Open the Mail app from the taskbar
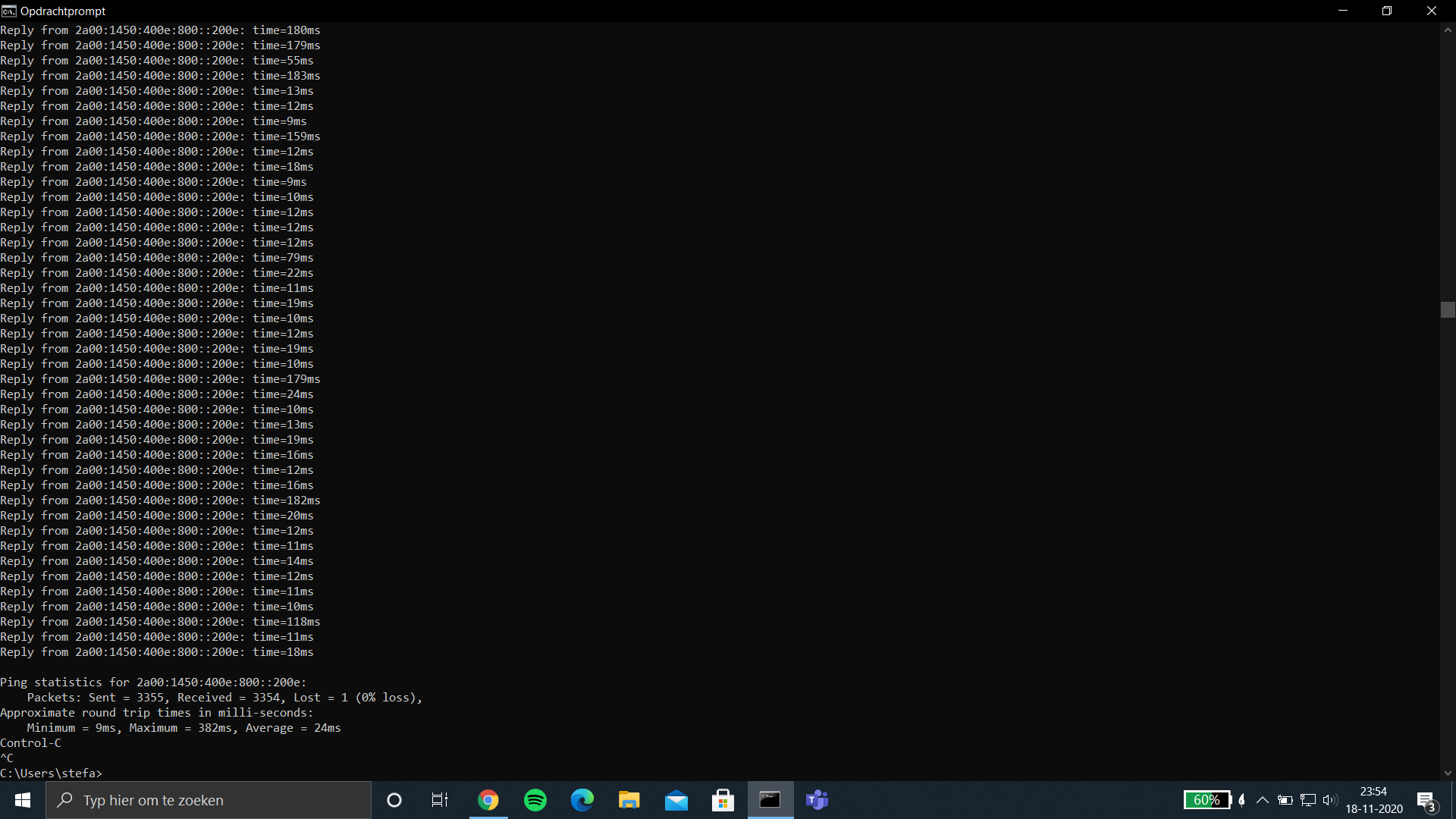The image size is (1456, 819). [676, 800]
